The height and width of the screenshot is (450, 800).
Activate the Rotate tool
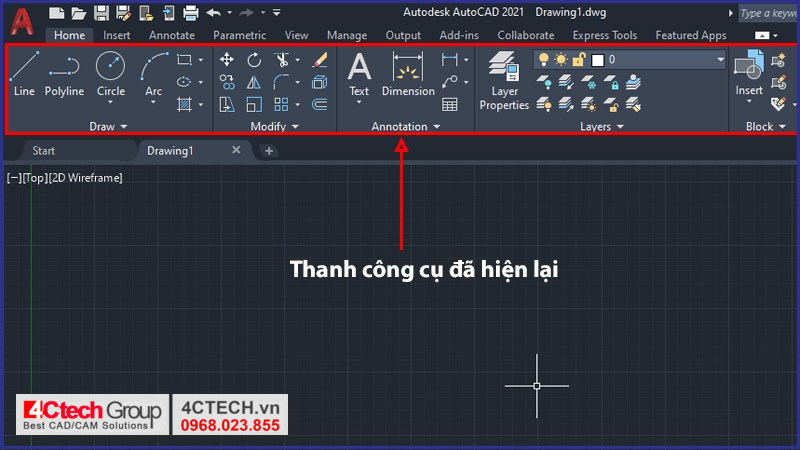tap(254, 60)
